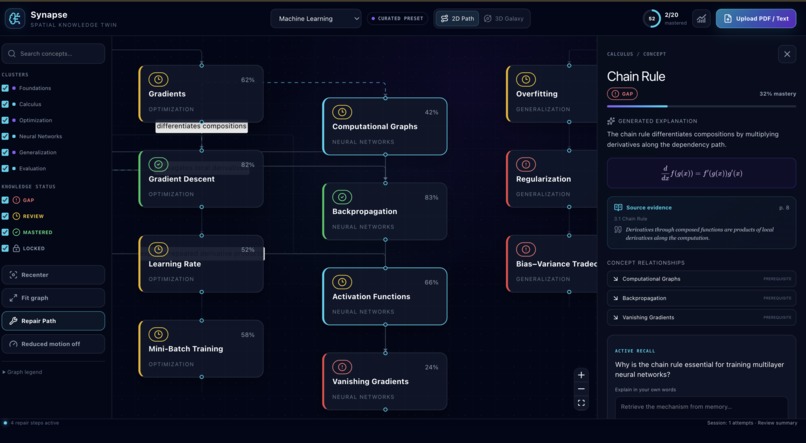
Task: Click the 'Review summary' status bar text
Action: click(x=778, y=423)
